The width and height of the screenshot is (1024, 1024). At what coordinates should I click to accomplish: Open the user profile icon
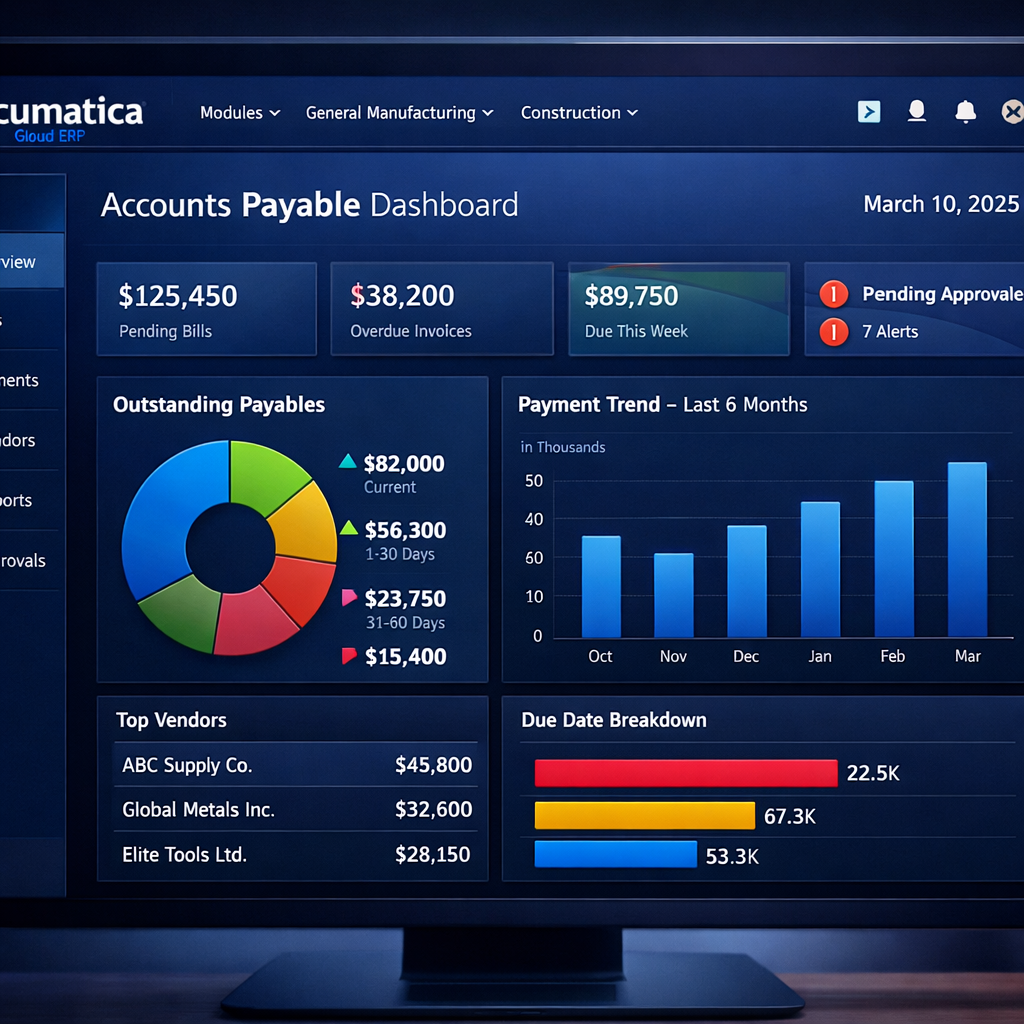[x=916, y=112]
